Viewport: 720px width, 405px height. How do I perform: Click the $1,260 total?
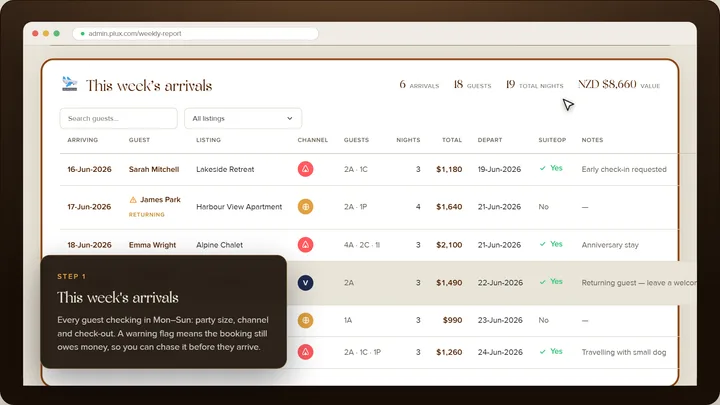click(x=449, y=353)
